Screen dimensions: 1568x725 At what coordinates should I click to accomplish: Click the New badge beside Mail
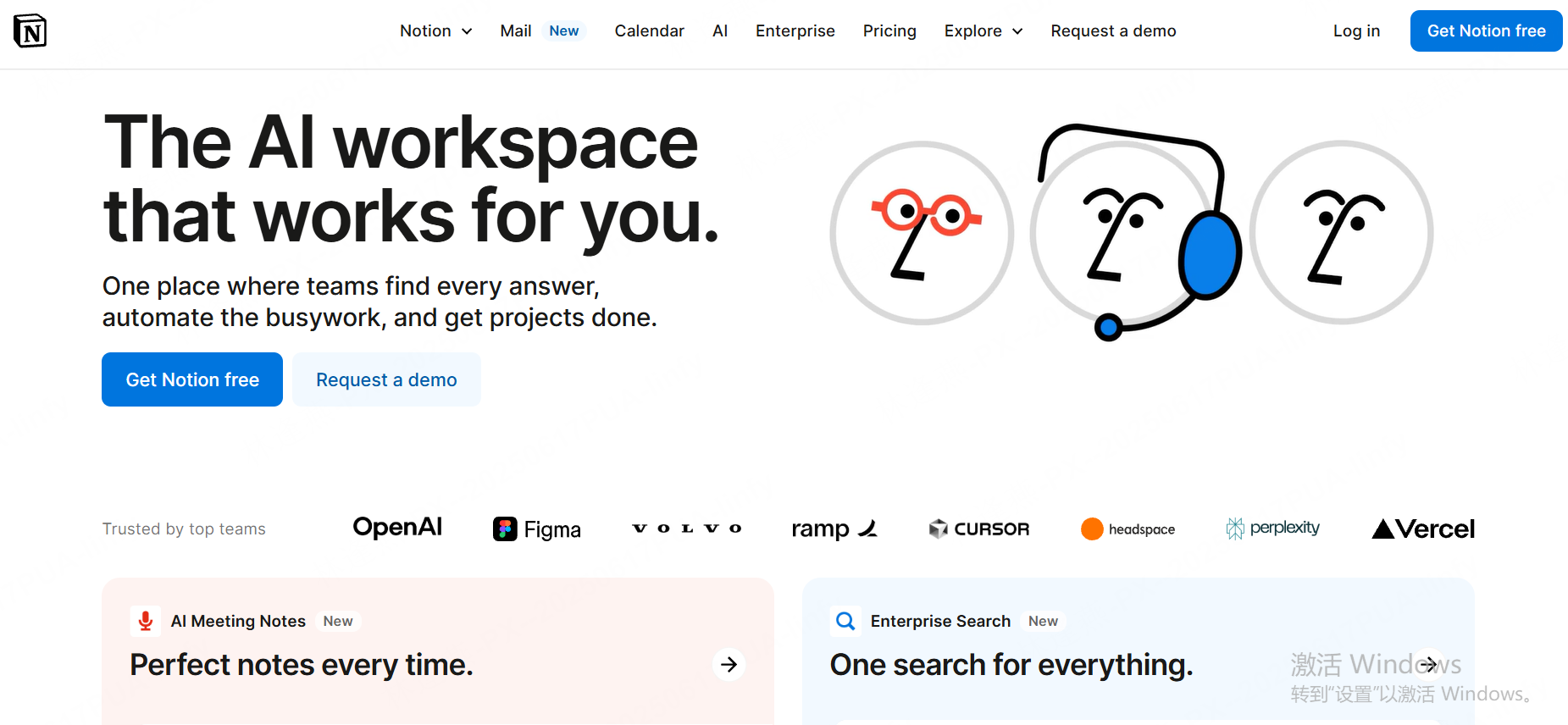[x=564, y=30]
